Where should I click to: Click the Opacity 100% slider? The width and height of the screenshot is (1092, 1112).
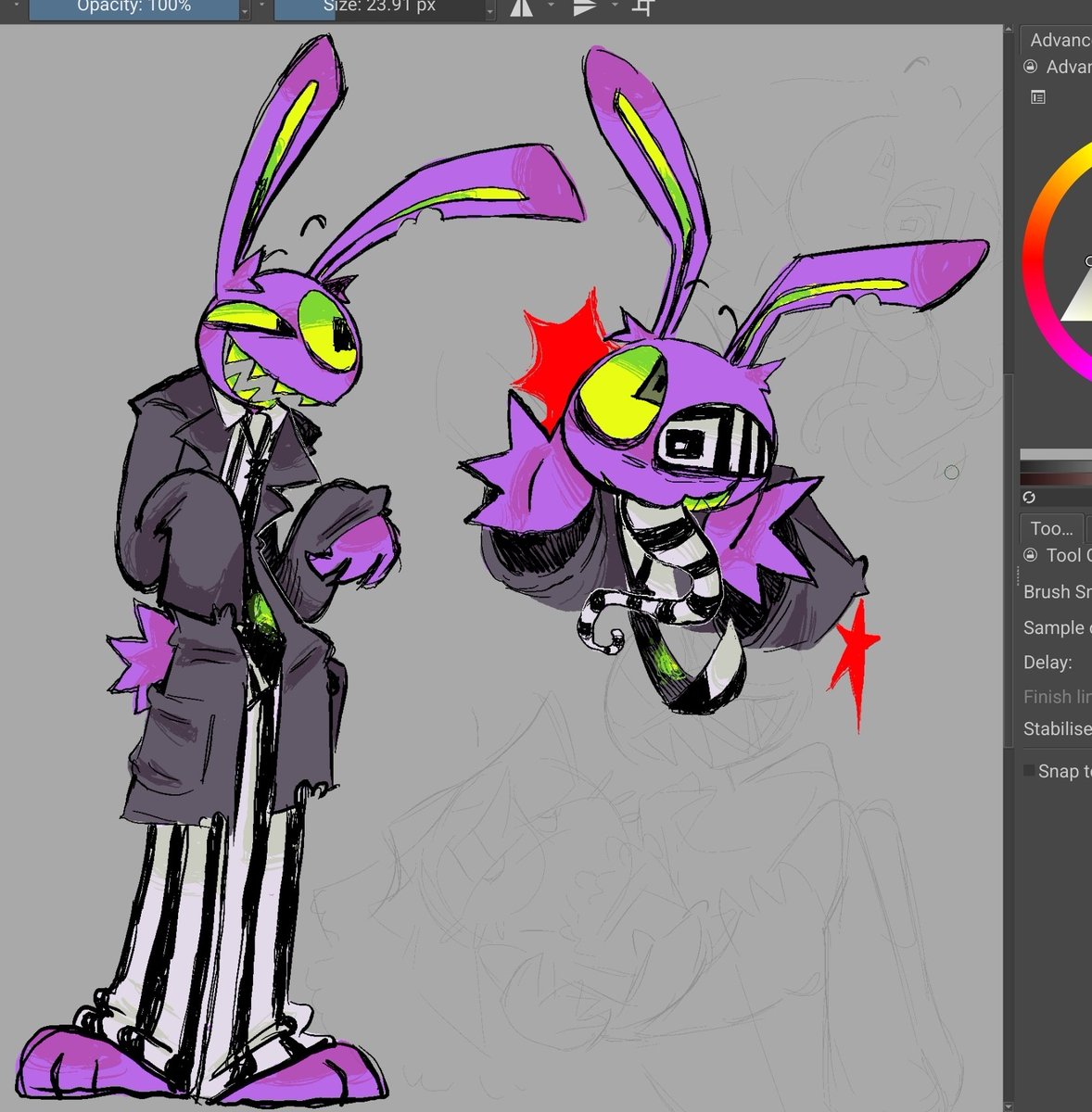coord(134,9)
